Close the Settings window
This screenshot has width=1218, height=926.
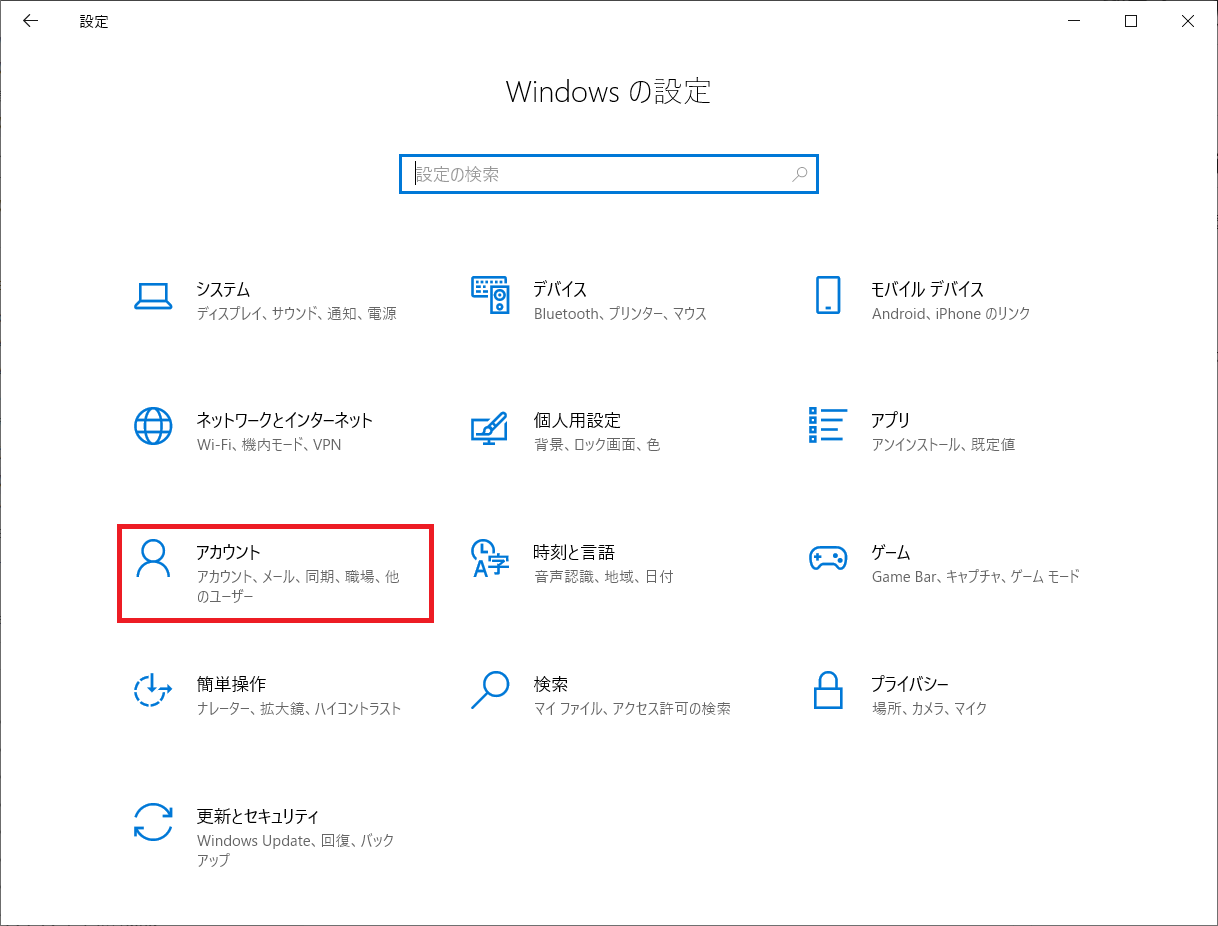1188,21
